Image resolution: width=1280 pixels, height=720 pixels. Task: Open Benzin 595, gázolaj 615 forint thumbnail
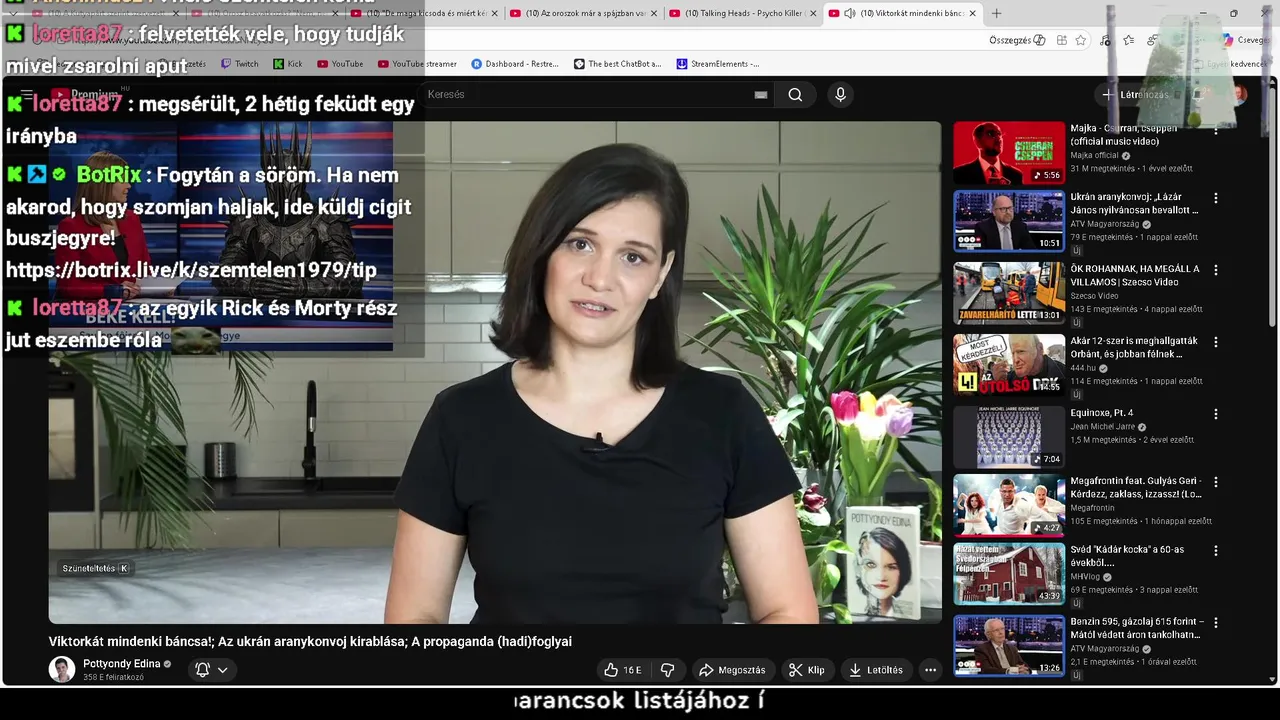pos(1009,647)
